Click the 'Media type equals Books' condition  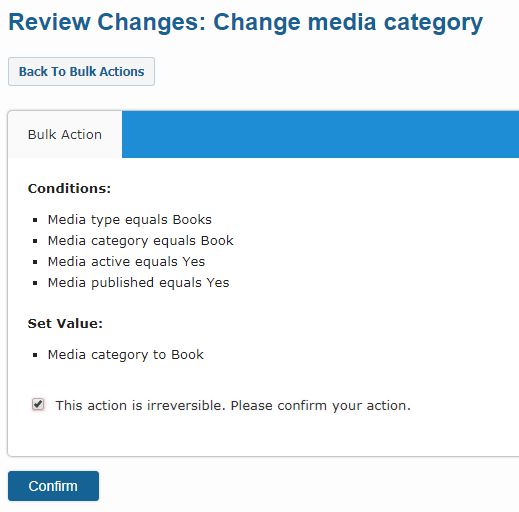130,220
